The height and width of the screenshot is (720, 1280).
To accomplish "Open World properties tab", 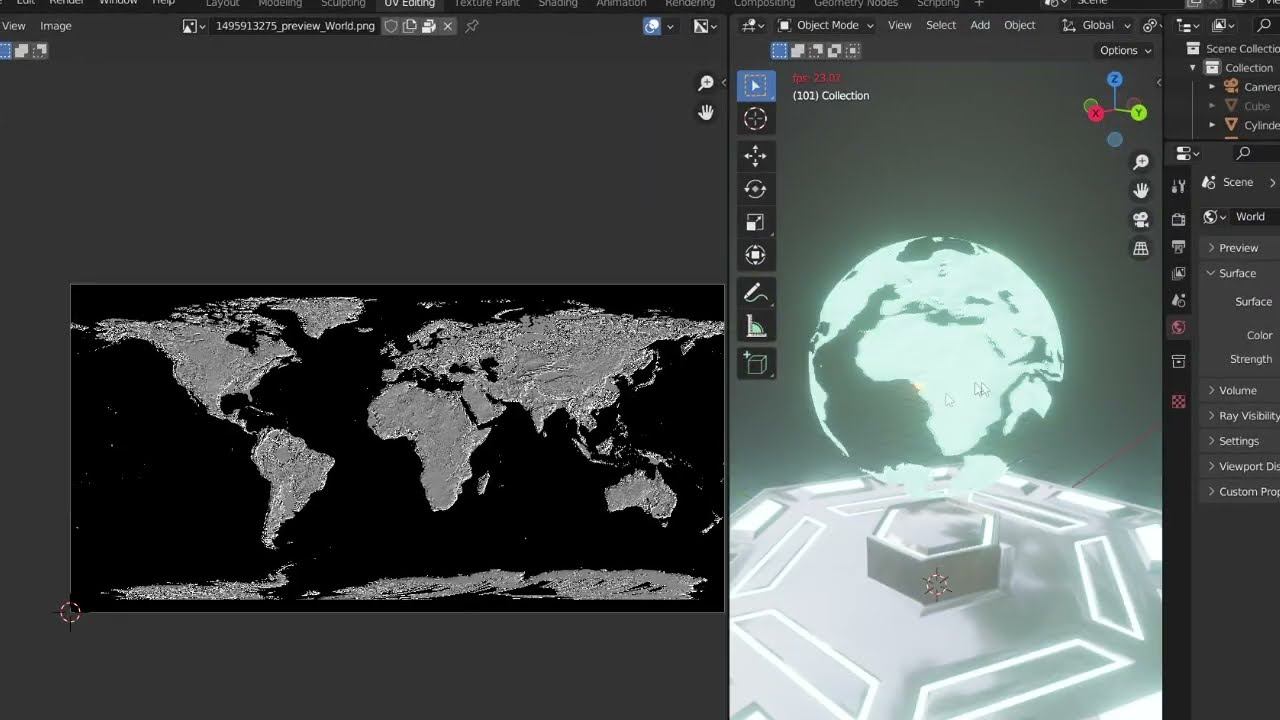I will pyautogui.click(x=1179, y=327).
